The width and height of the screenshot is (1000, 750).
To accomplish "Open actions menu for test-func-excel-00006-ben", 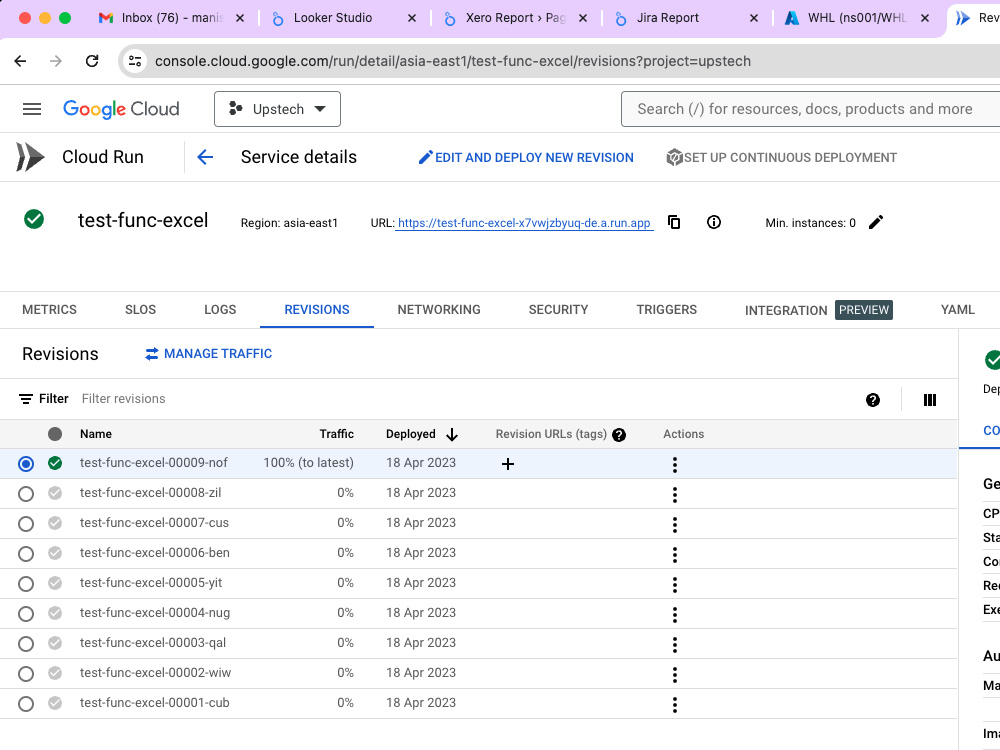I will pyautogui.click(x=675, y=554).
